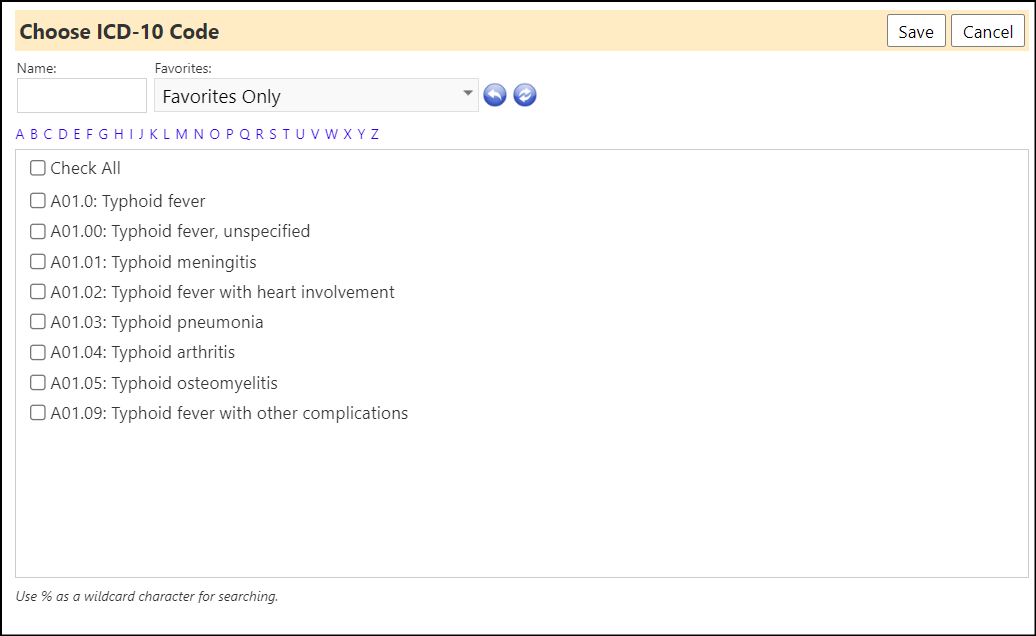Check A01.02 Typhoid fever with heart involvement

(x=38, y=291)
